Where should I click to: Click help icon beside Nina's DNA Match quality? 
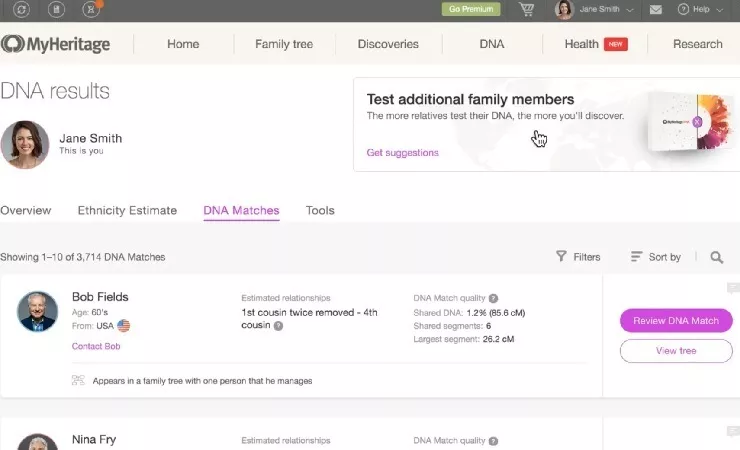[x=493, y=441]
